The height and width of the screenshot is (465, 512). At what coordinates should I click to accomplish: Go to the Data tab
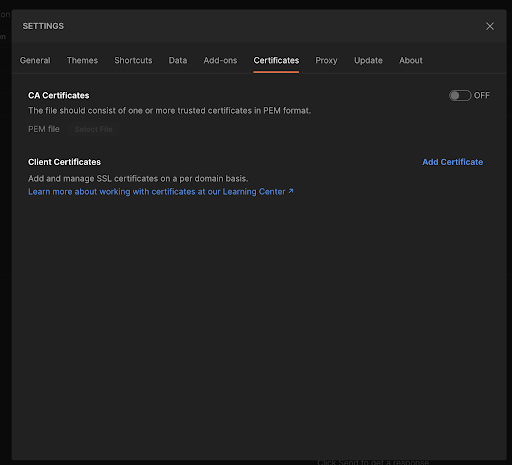pos(178,60)
